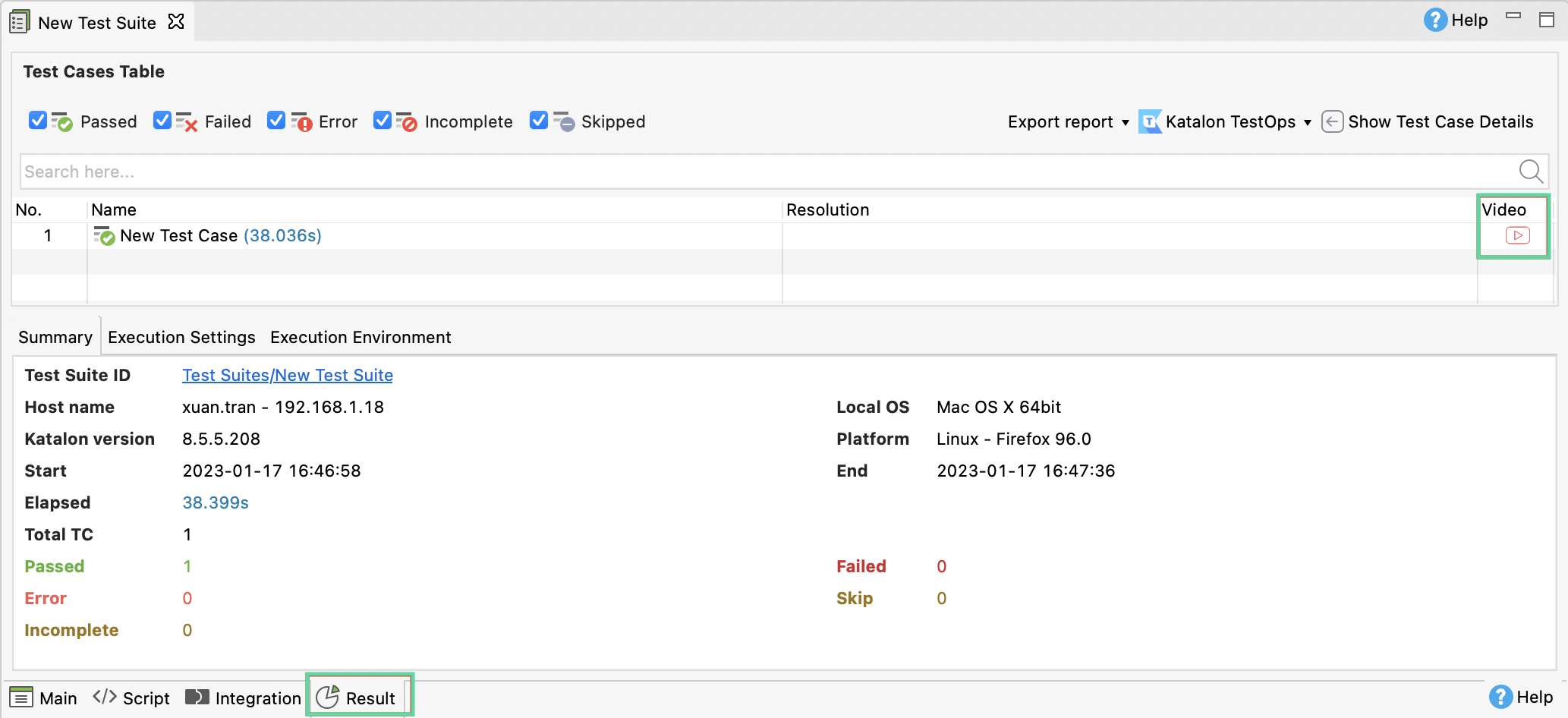
Task: Play the recorded video for New Test Case
Action: (x=1516, y=235)
